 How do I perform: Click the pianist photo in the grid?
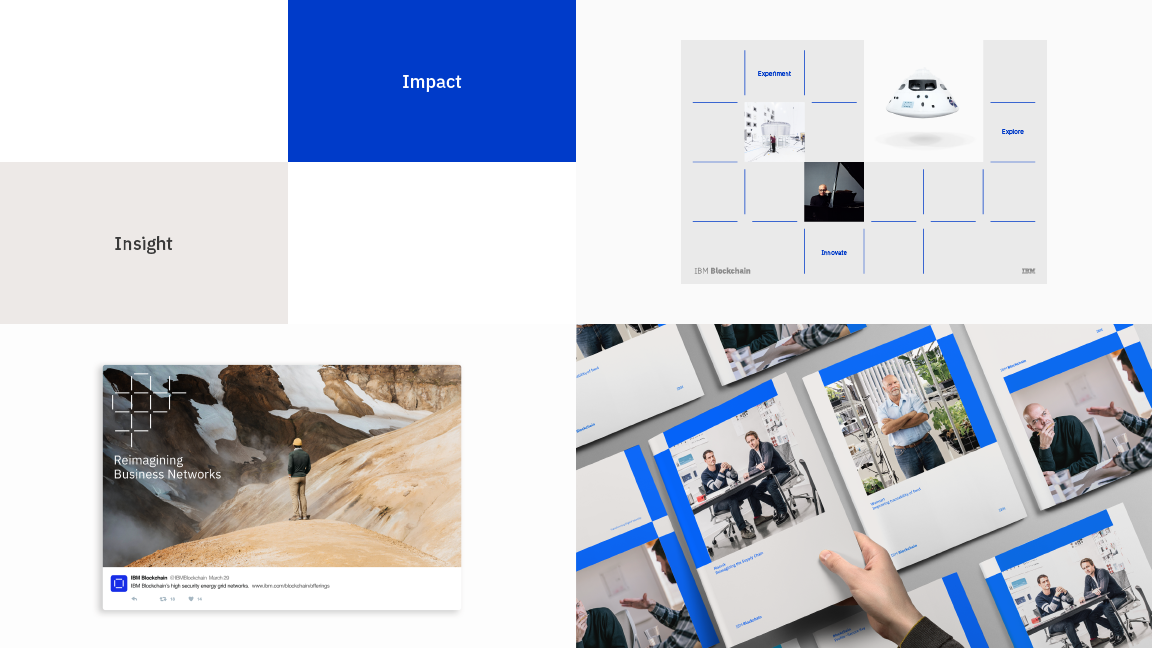pyautogui.click(x=834, y=192)
